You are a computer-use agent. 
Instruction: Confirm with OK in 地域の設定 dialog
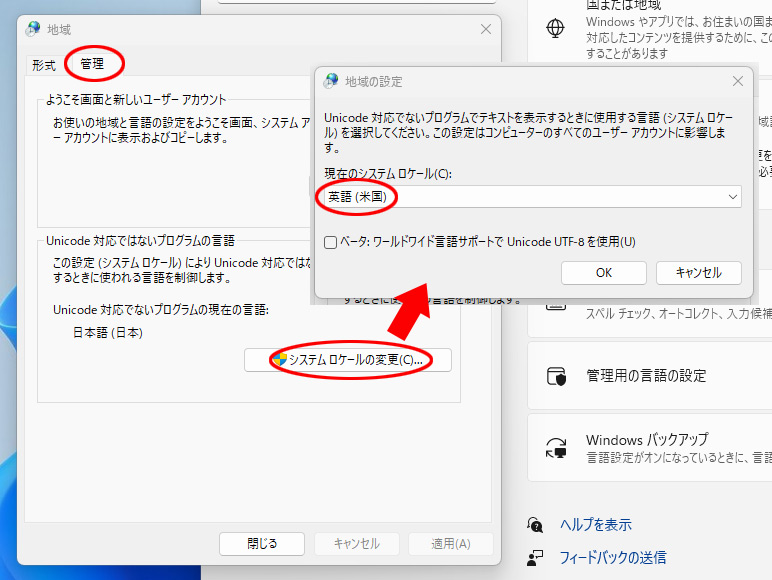pos(604,273)
